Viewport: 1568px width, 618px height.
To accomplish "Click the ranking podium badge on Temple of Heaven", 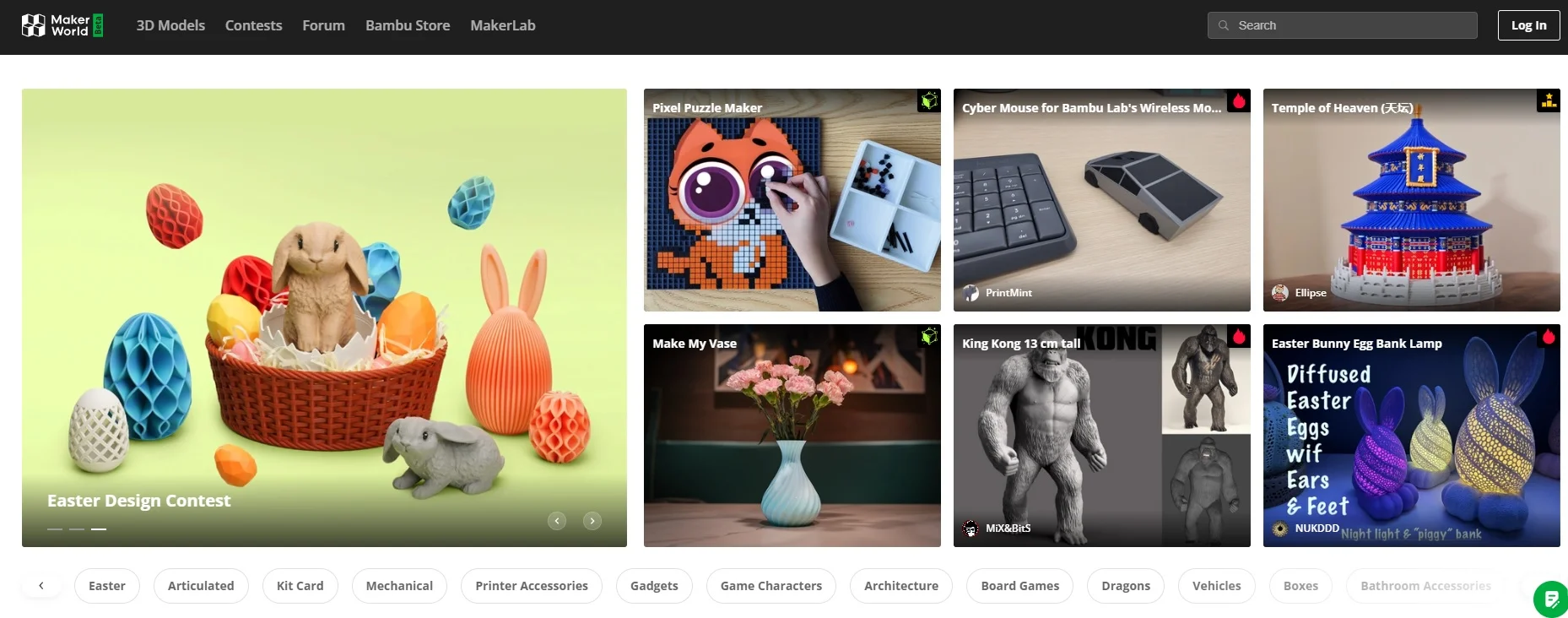I will point(1549,100).
